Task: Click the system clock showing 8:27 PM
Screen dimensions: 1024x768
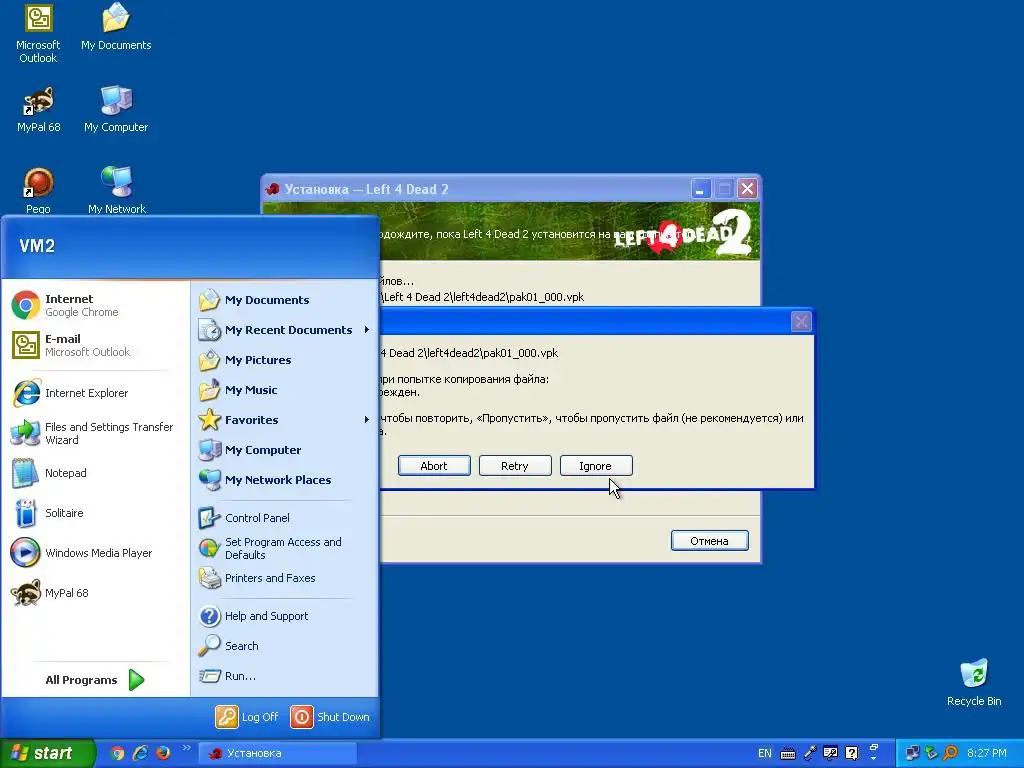Action: pyautogui.click(x=986, y=754)
